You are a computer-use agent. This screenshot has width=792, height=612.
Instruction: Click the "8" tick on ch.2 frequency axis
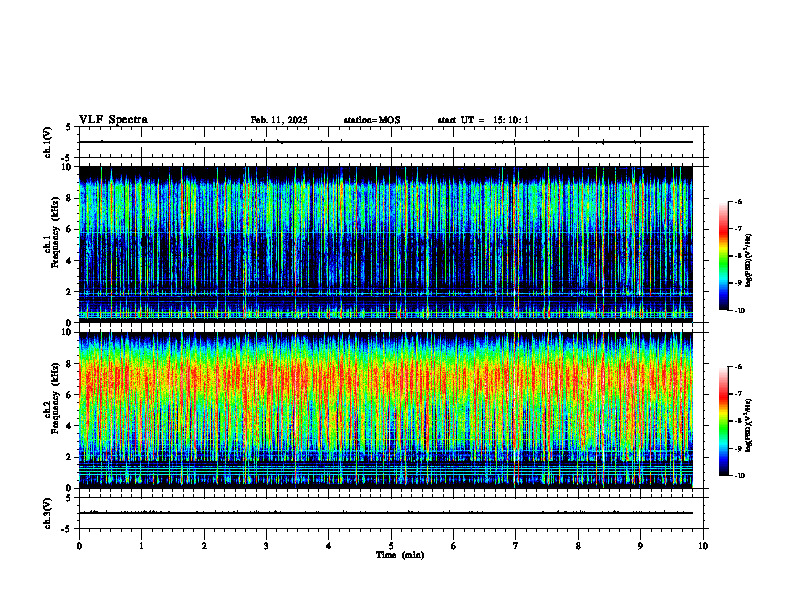[70, 364]
